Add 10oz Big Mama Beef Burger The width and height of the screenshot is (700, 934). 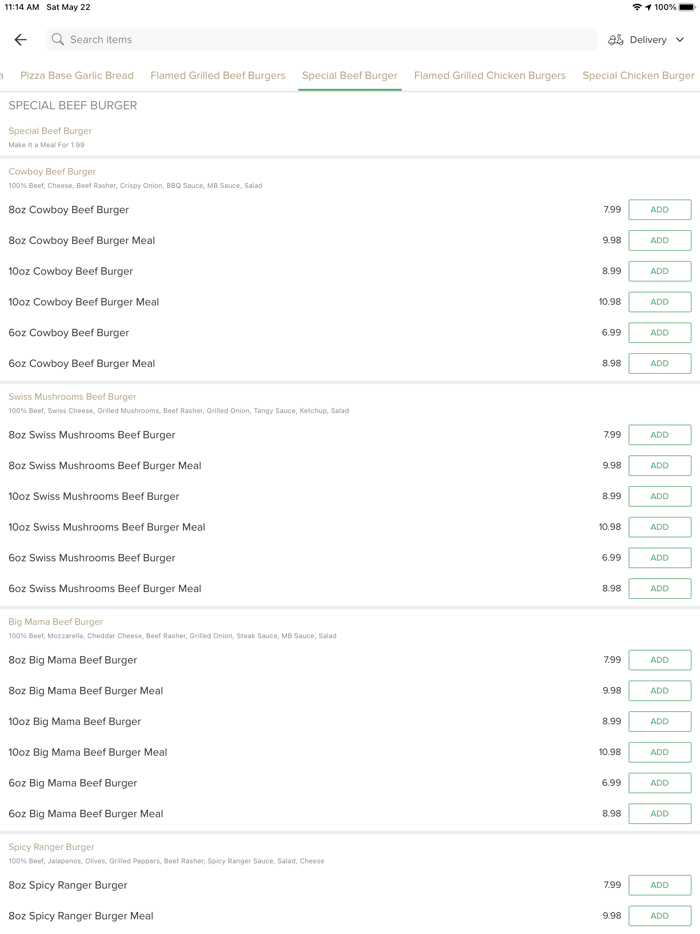[659, 721]
